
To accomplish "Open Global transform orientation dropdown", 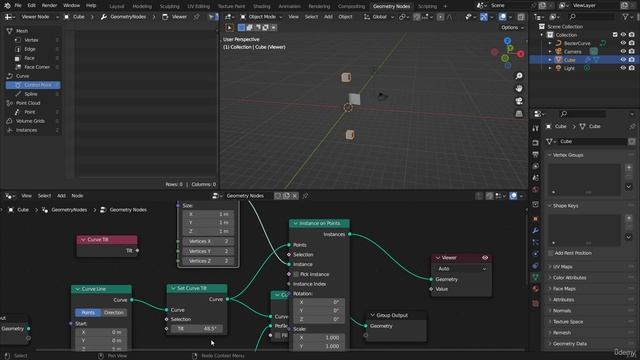I will tap(378, 17).
